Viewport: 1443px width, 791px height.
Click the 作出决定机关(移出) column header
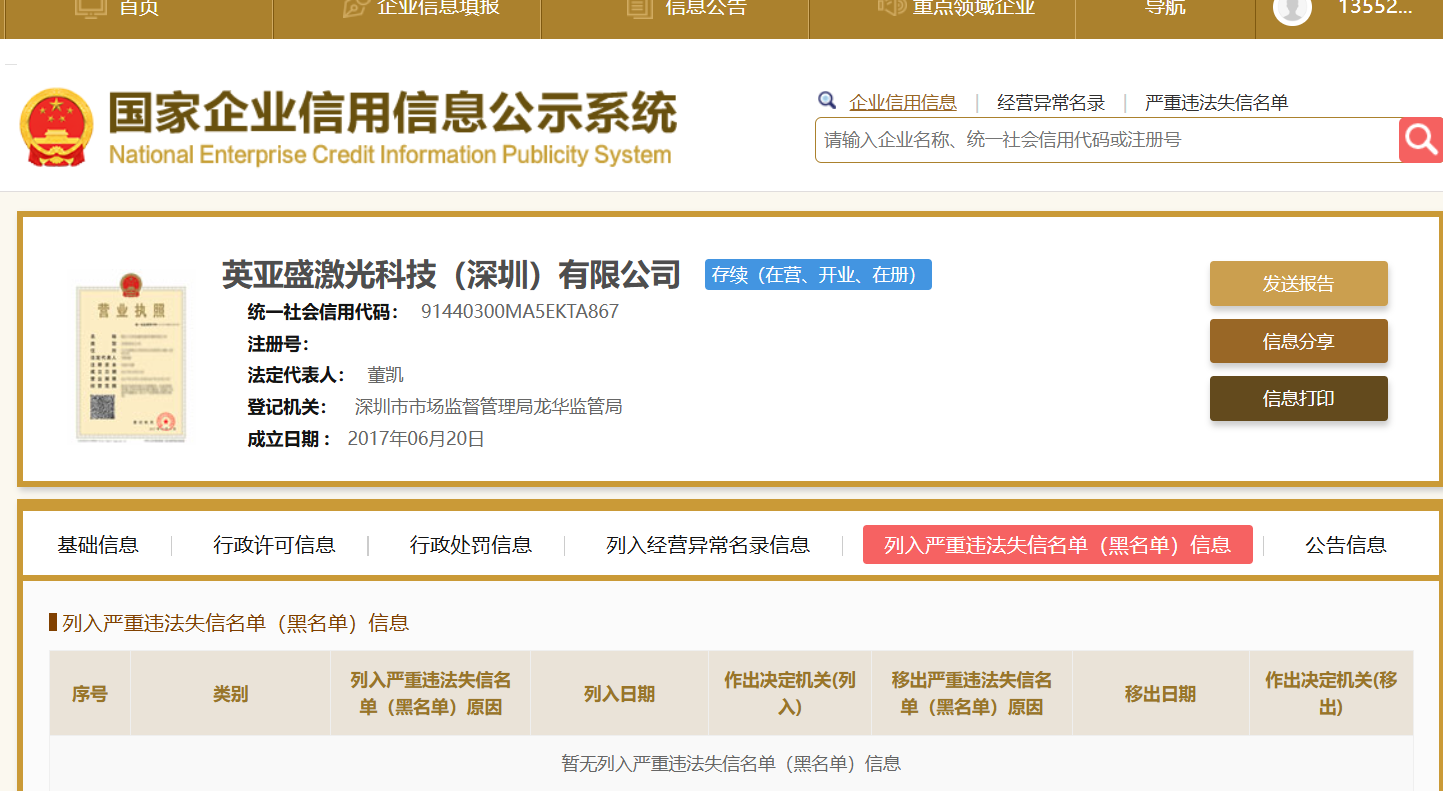click(1331, 694)
